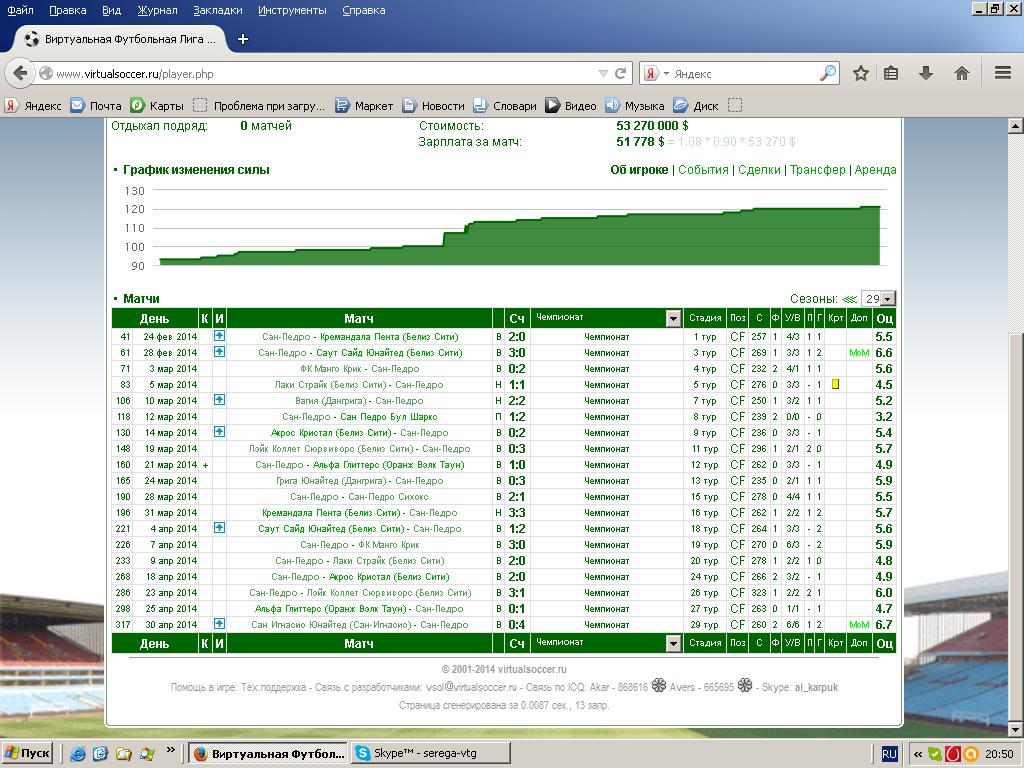Viewport: 1024px width, 768px height.
Task: Click Тех.поддержка footer link
Action: click(273, 687)
